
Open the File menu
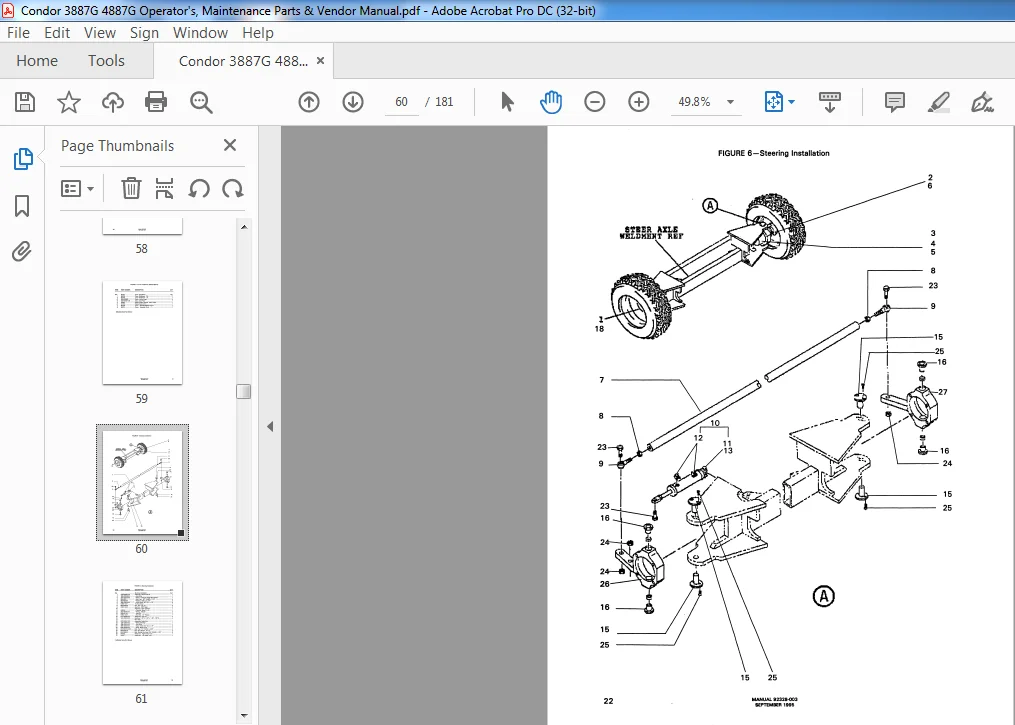click(x=18, y=32)
